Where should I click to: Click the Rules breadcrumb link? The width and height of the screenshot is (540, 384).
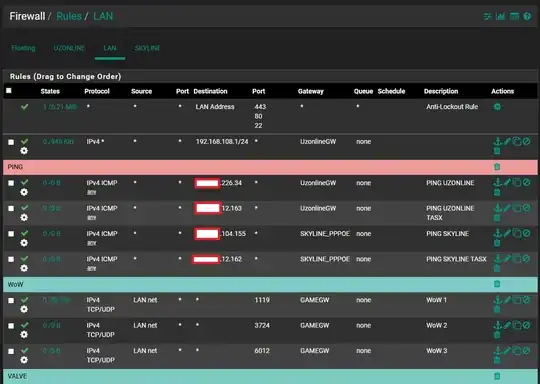(x=69, y=16)
